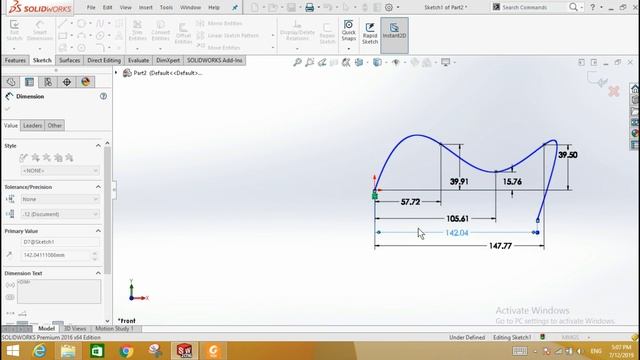Image resolution: width=640 pixels, height=360 pixels.
Task: Switch to the Evaluate tab
Action: click(x=138, y=60)
